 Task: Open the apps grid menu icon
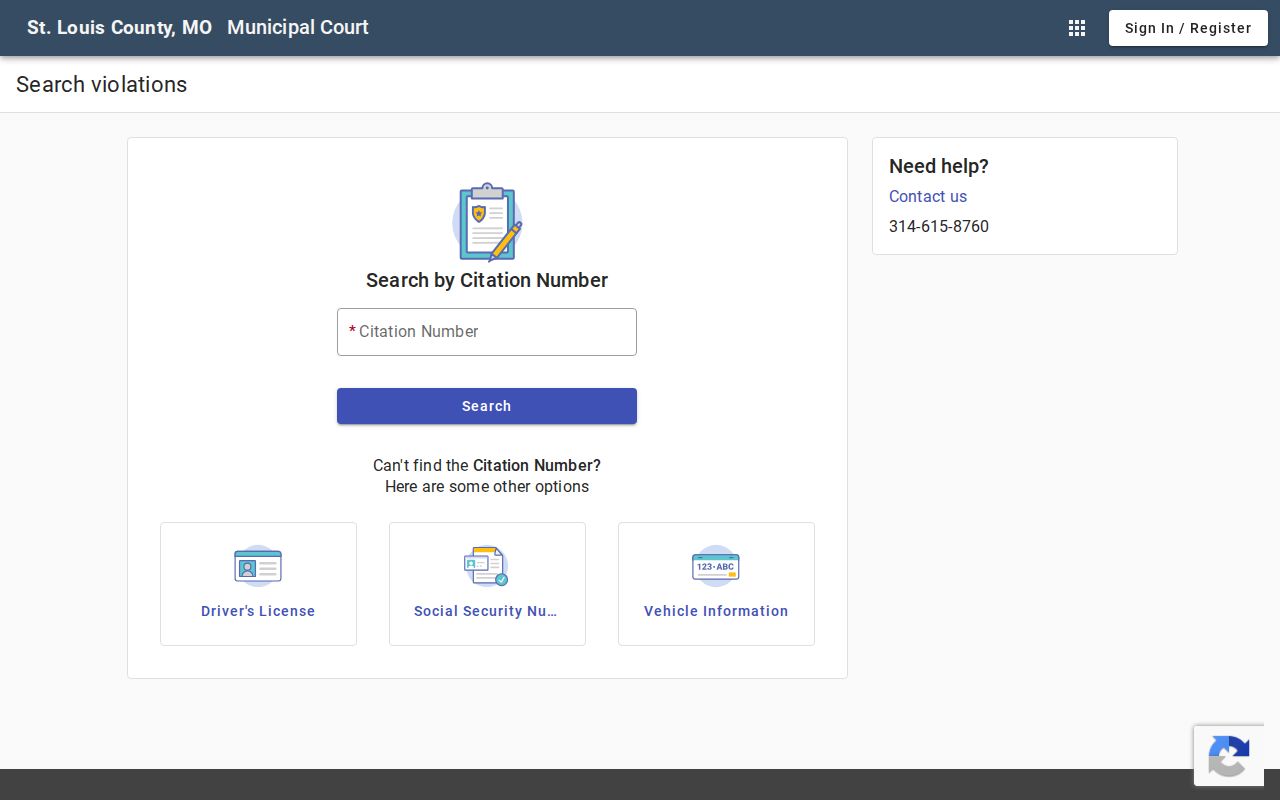point(1077,28)
